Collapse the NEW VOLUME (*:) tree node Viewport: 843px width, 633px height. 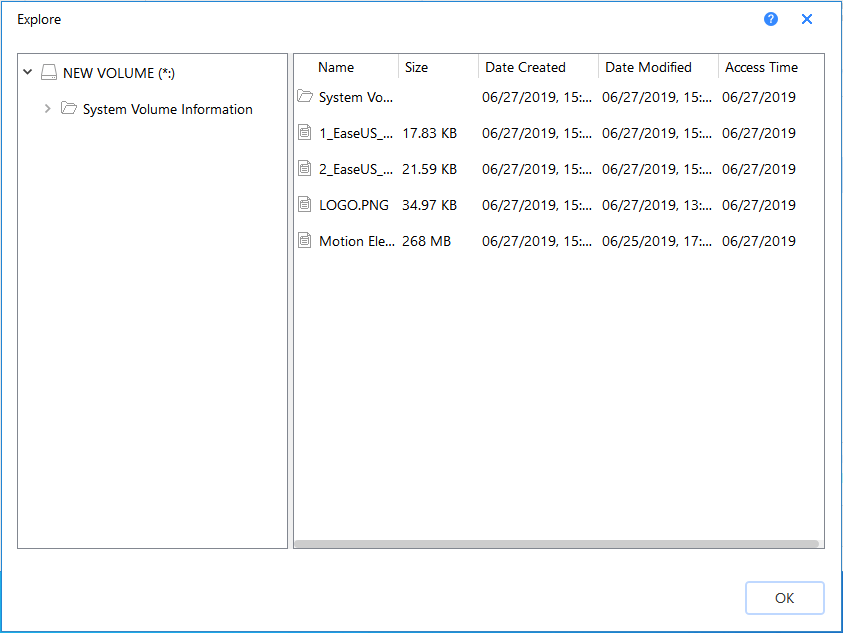pos(28,72)
